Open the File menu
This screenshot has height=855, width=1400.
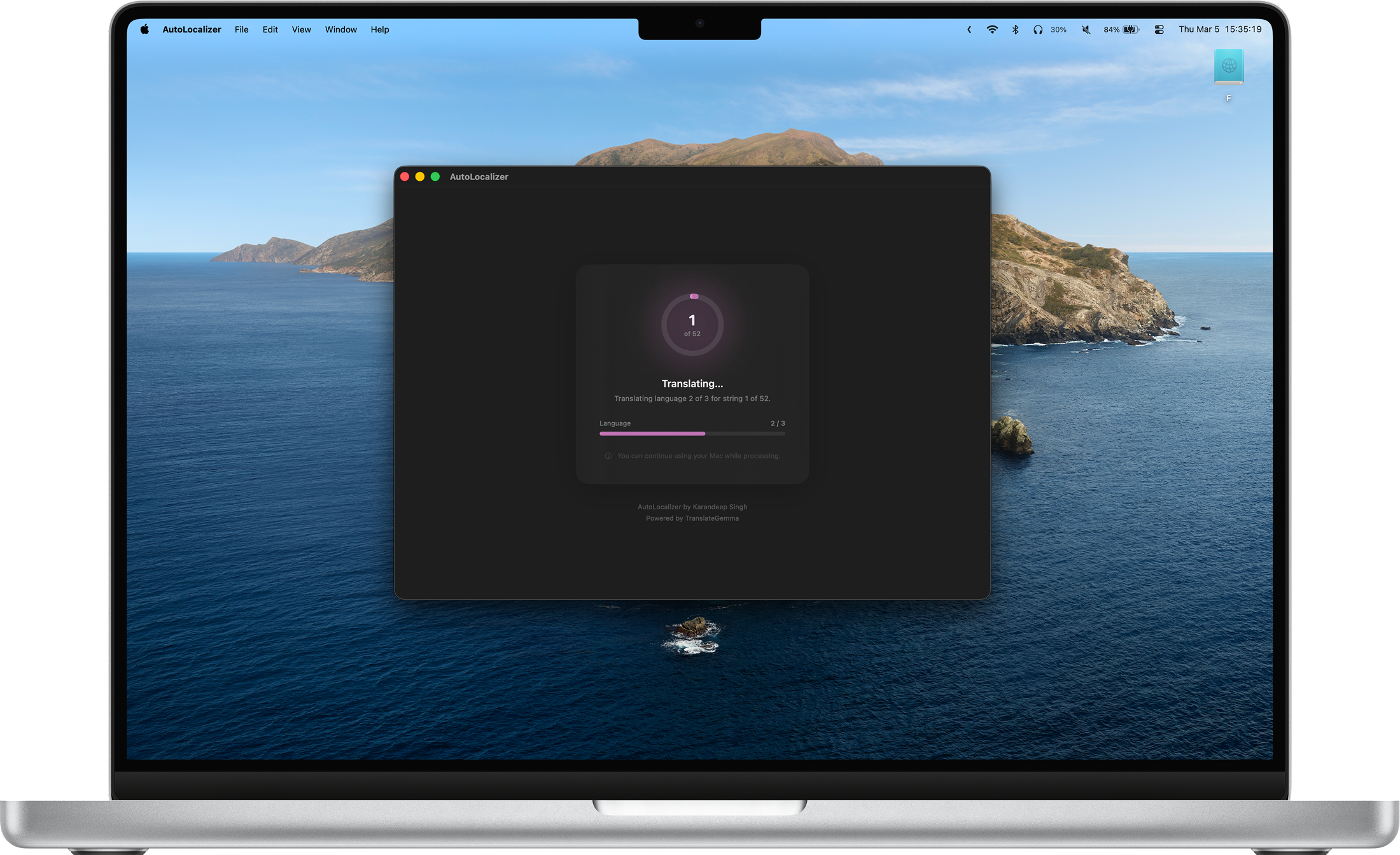(x=241, y=29)
